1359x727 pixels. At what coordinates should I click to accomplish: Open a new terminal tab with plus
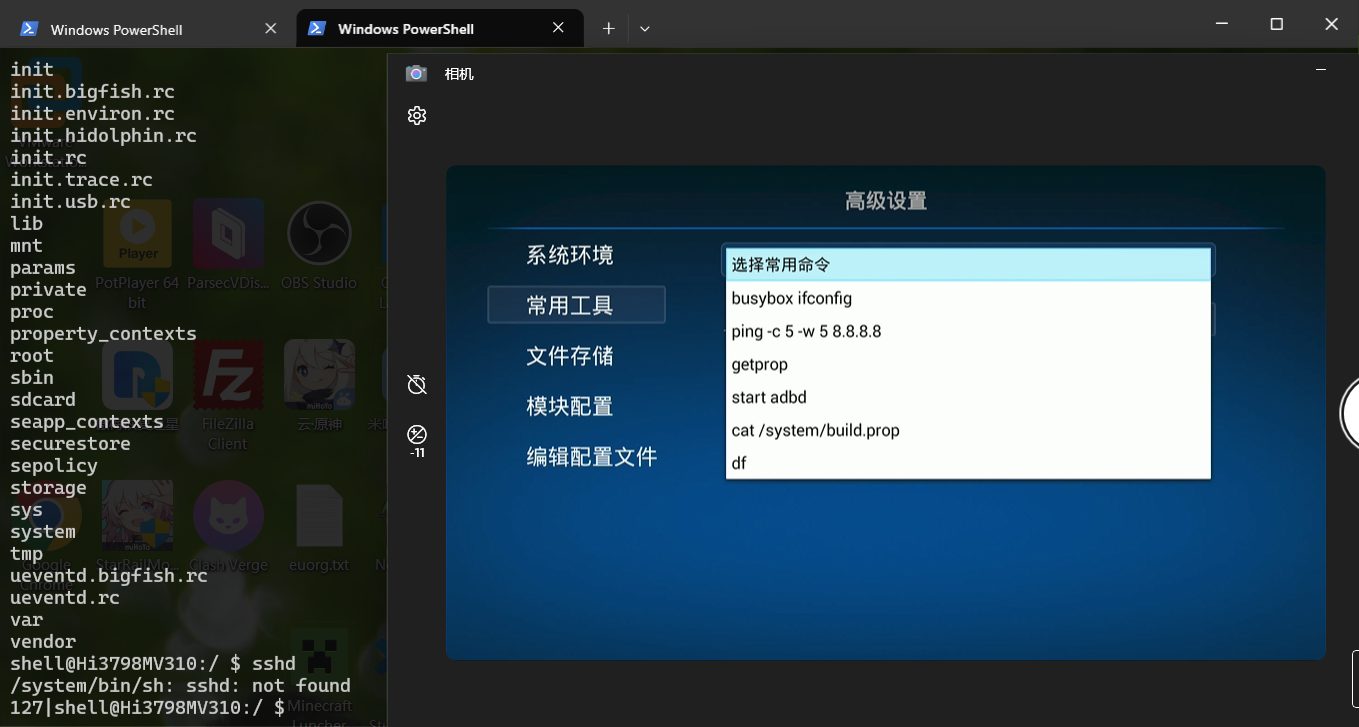[608, 29]
